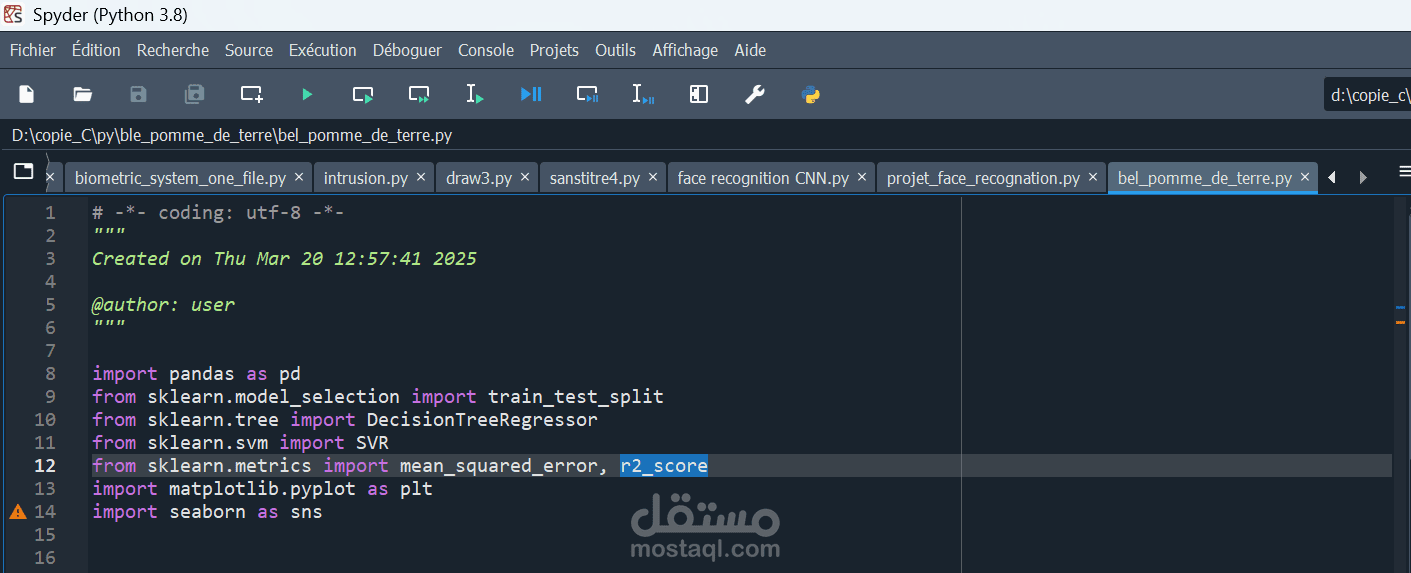
Task: Open the file browse tabs button
Action: pos(23,172)
